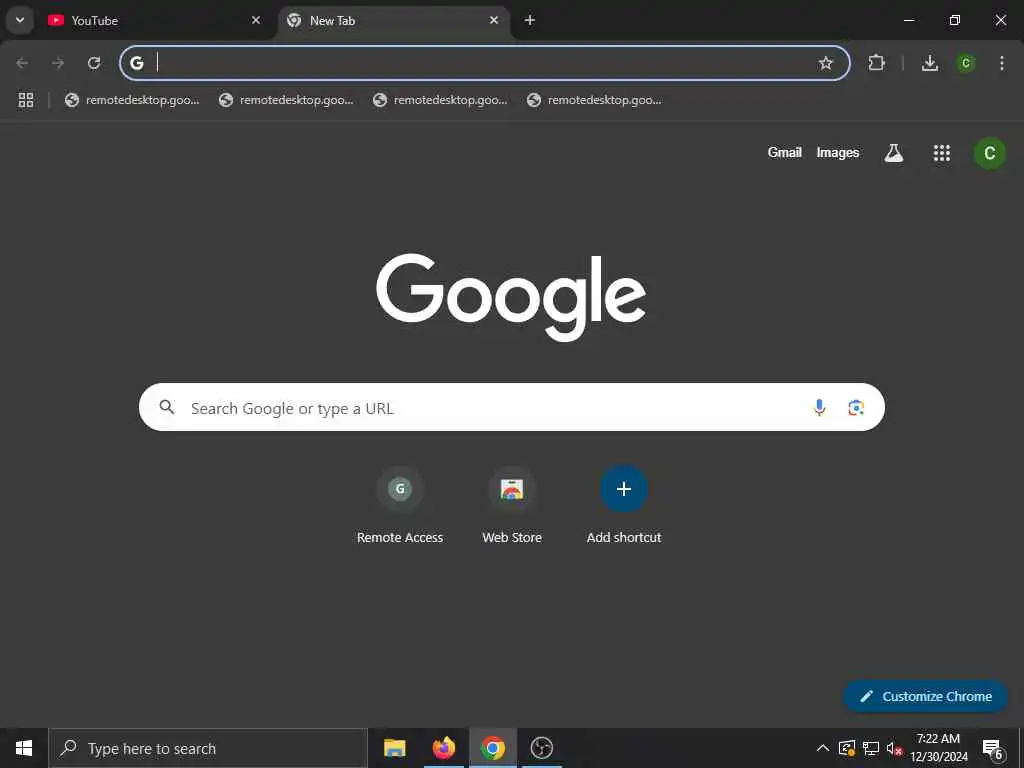Screen dimensions: 1024x768
Task: Click the Google logo
Action: tap(511, 297)
